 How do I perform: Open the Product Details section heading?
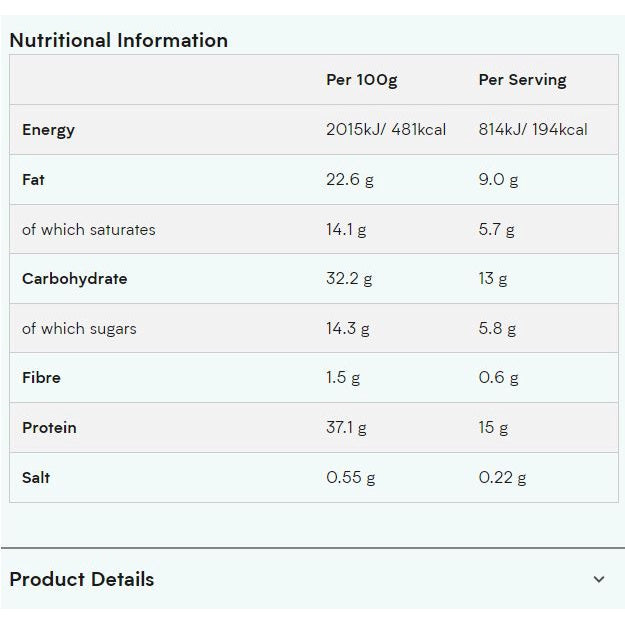[x=82, y=579]
